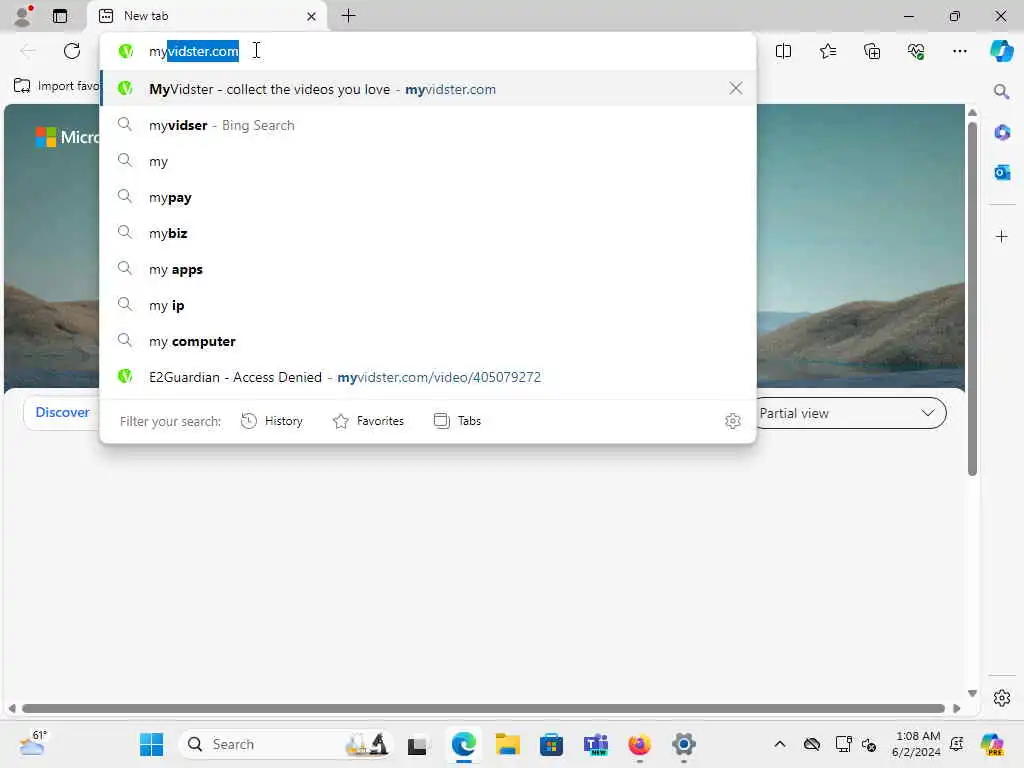Open sidebar settings gear icon
Screen dimensions: 1024x768
tap(1002, 698)
